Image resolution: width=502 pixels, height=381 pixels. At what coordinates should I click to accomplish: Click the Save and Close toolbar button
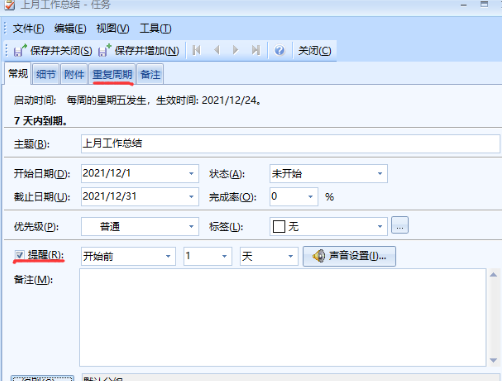(x=53, y=51)
